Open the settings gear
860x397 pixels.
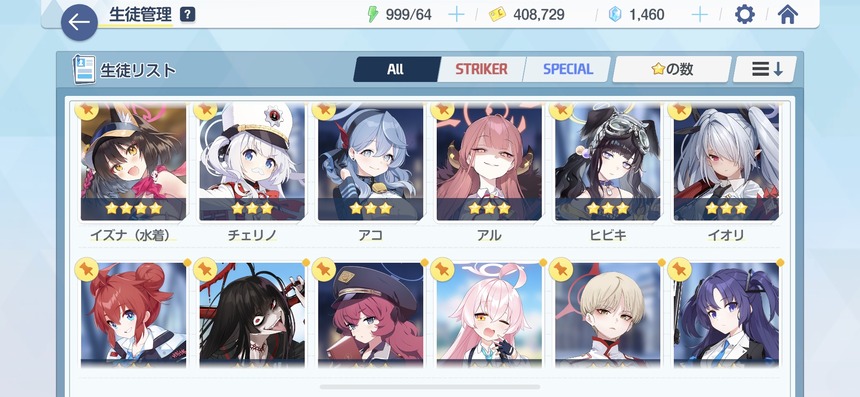pyautogui.click(x=744, y=15)
